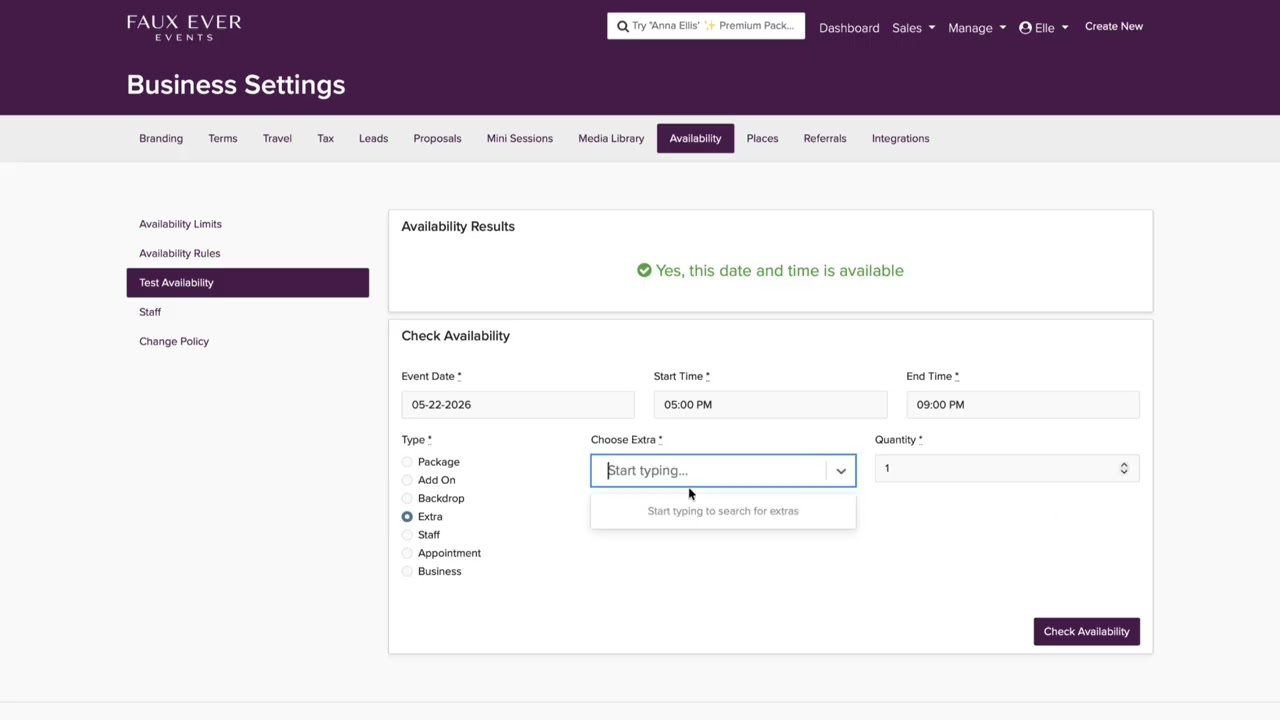Click the Elle user profile icon
This screenshot has height=720, width=1280.
point(1025,28)
